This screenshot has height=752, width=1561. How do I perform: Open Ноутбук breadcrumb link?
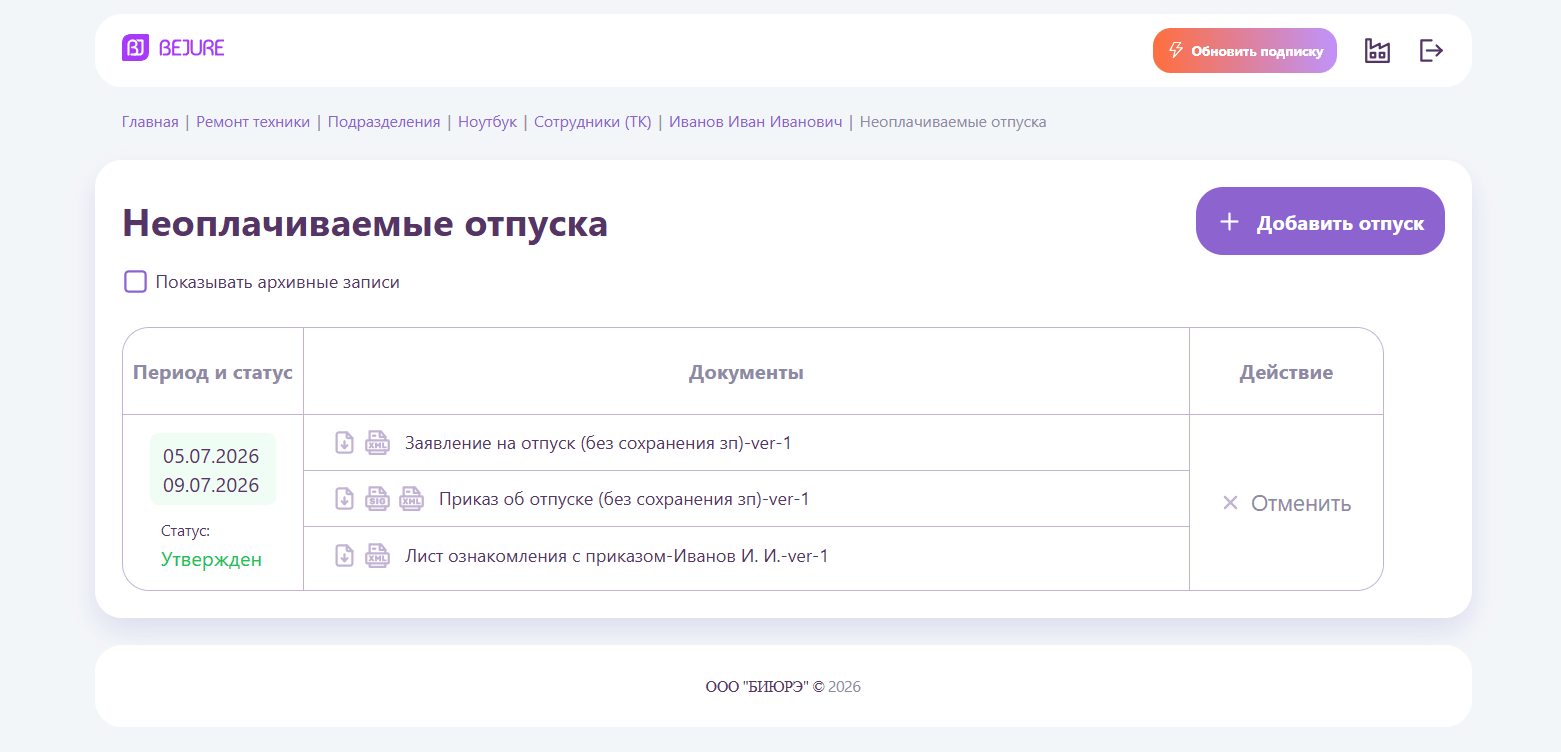(x=487, y=122)
